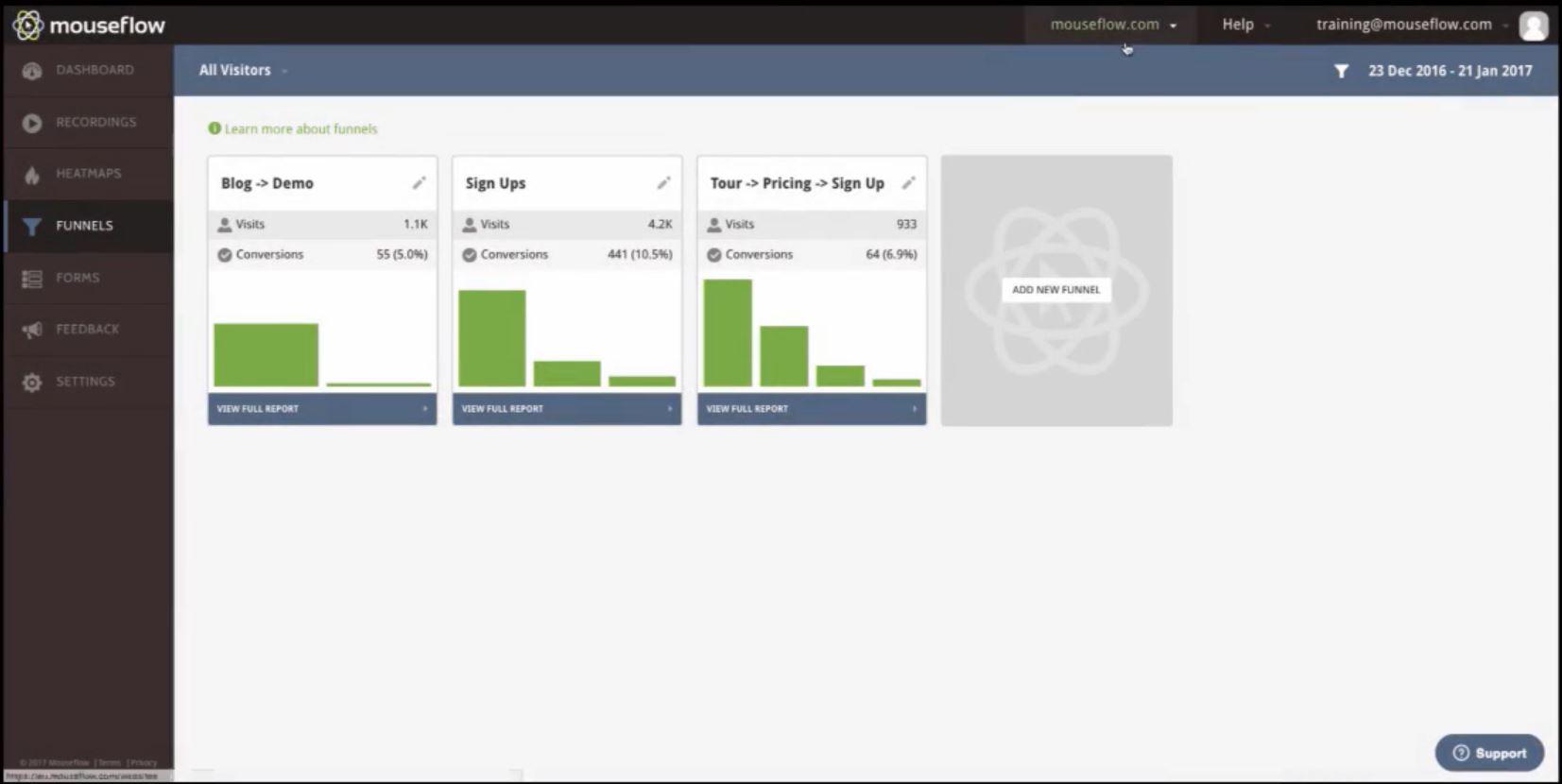Click the Privacy link in footer

144,762
